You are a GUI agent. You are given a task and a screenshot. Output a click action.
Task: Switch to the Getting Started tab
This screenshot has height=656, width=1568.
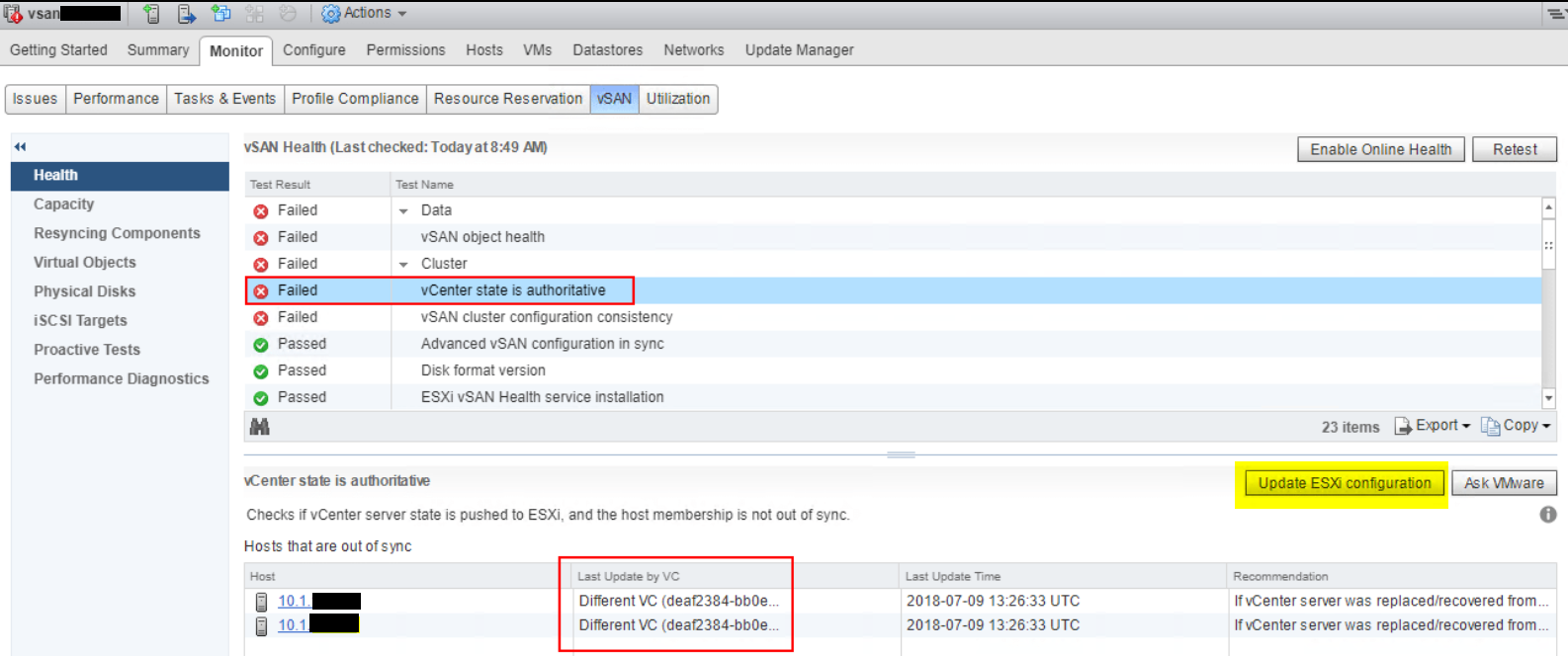[58, 50]
